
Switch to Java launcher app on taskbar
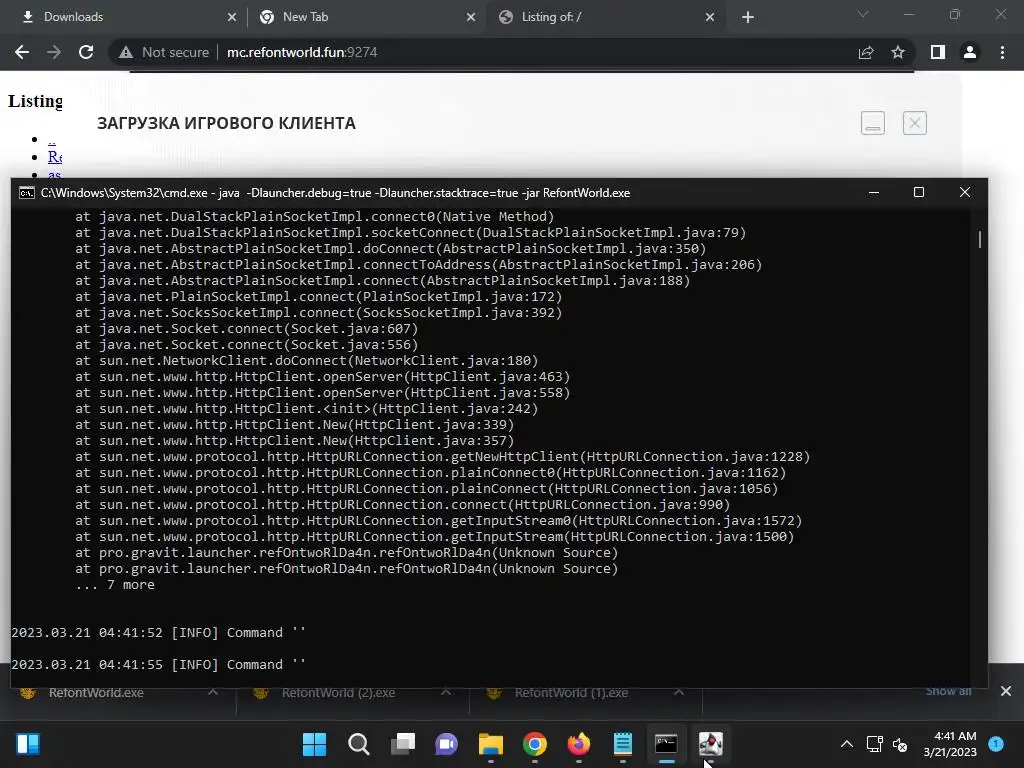(x=711, y=744)
